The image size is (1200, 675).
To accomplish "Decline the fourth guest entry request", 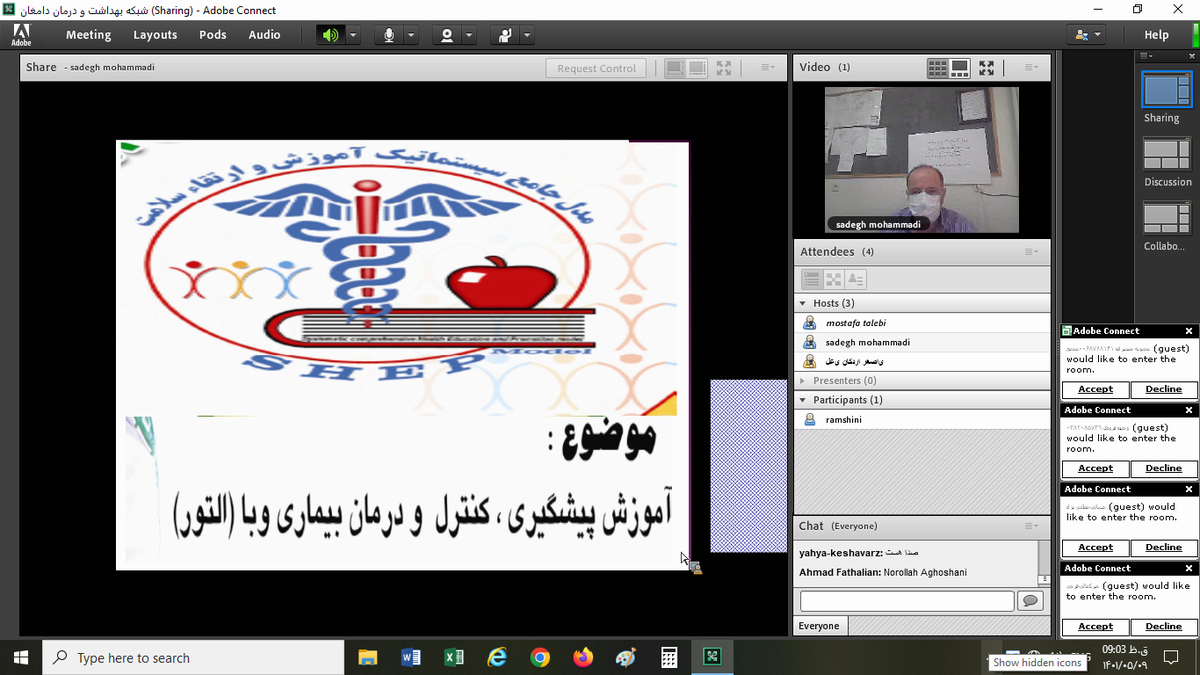I will tap(1163, 626).
